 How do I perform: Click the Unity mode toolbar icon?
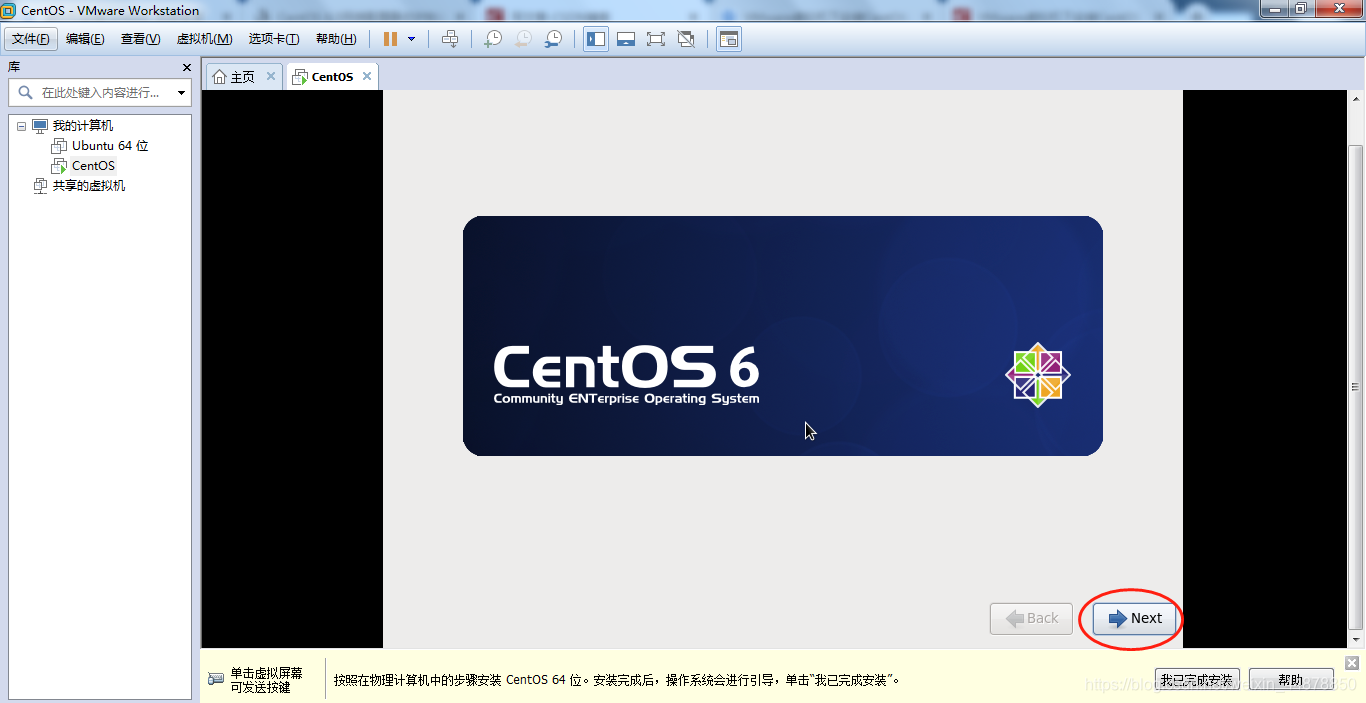coord(686,39)
